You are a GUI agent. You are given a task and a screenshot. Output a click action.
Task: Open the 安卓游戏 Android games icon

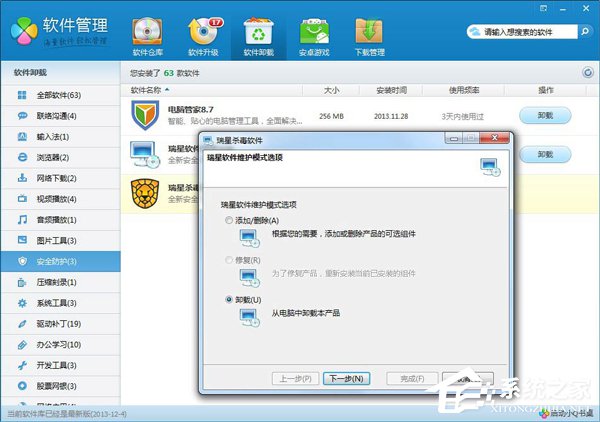click(x=314, y=36)
